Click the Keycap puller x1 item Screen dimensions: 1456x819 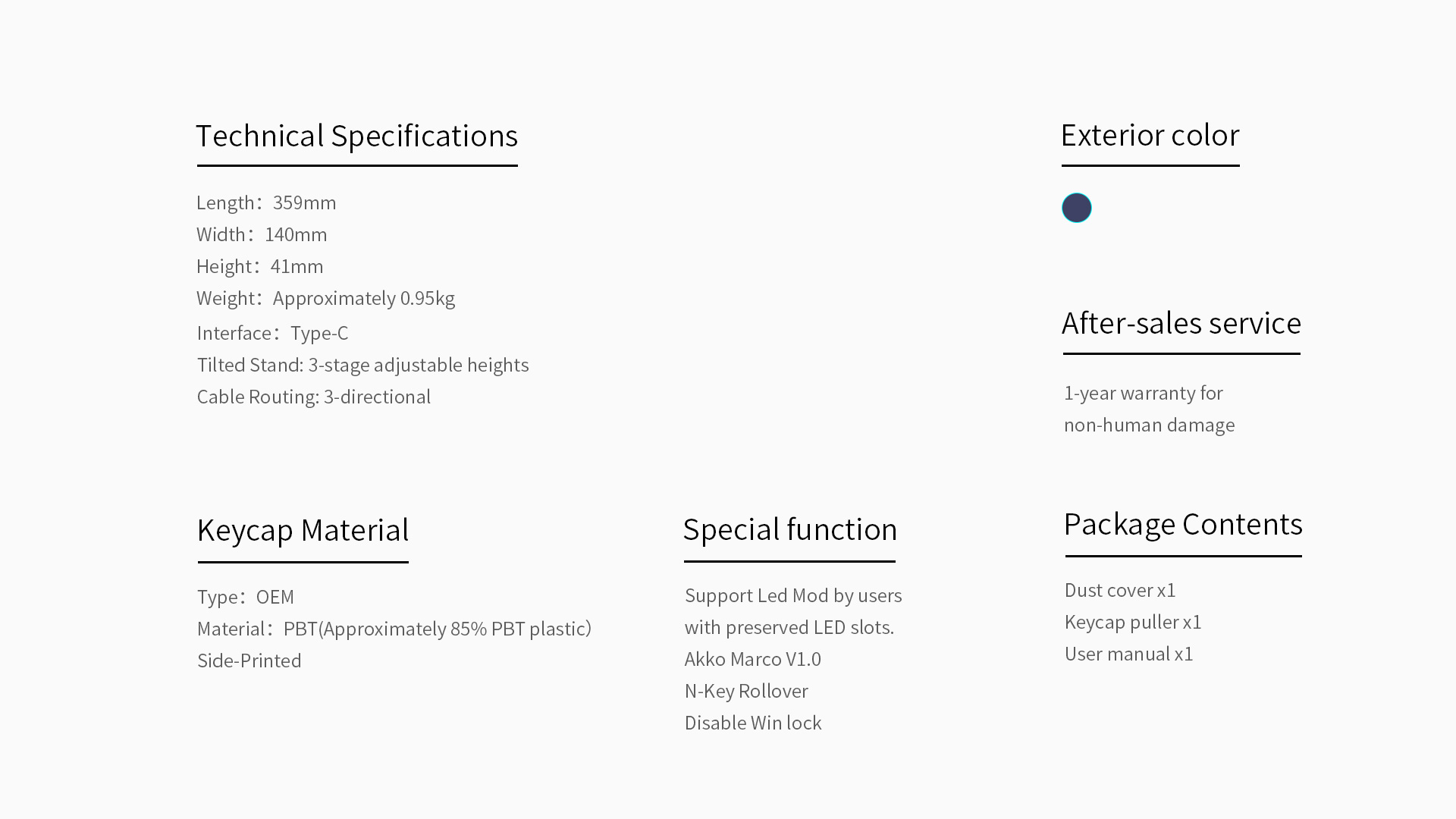[x=1133, y=622]
